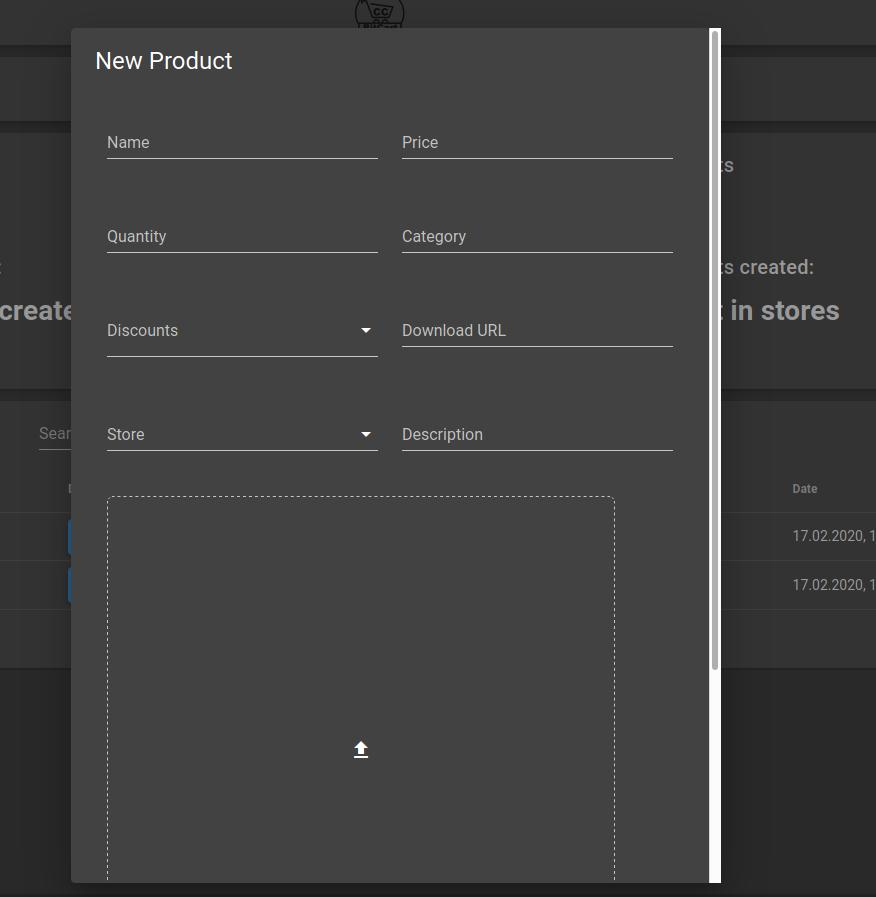Click the shopping cart logo at top
Image resolution: width=876 pixels, height=897 pixels.
[379, 14]
